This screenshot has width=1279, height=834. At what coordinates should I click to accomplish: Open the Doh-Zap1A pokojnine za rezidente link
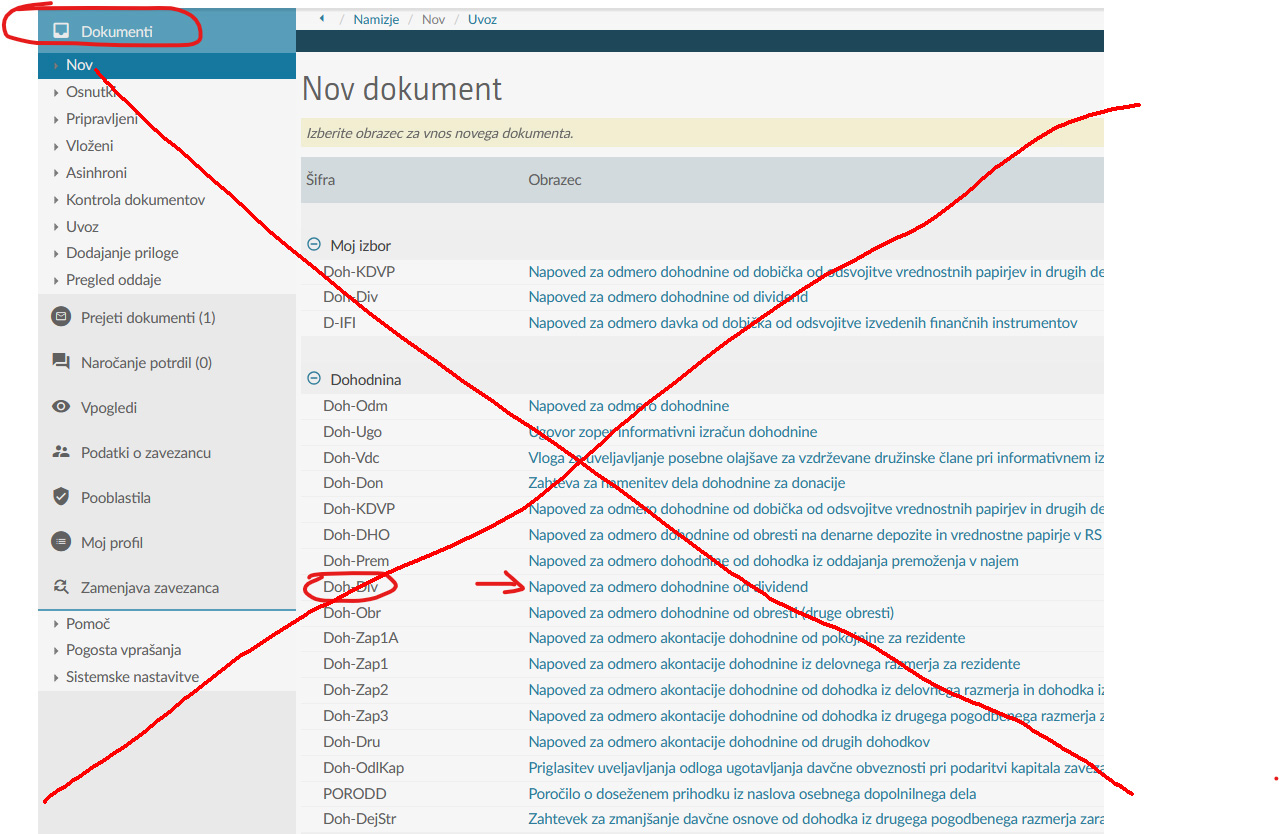(x=747, y=638)
